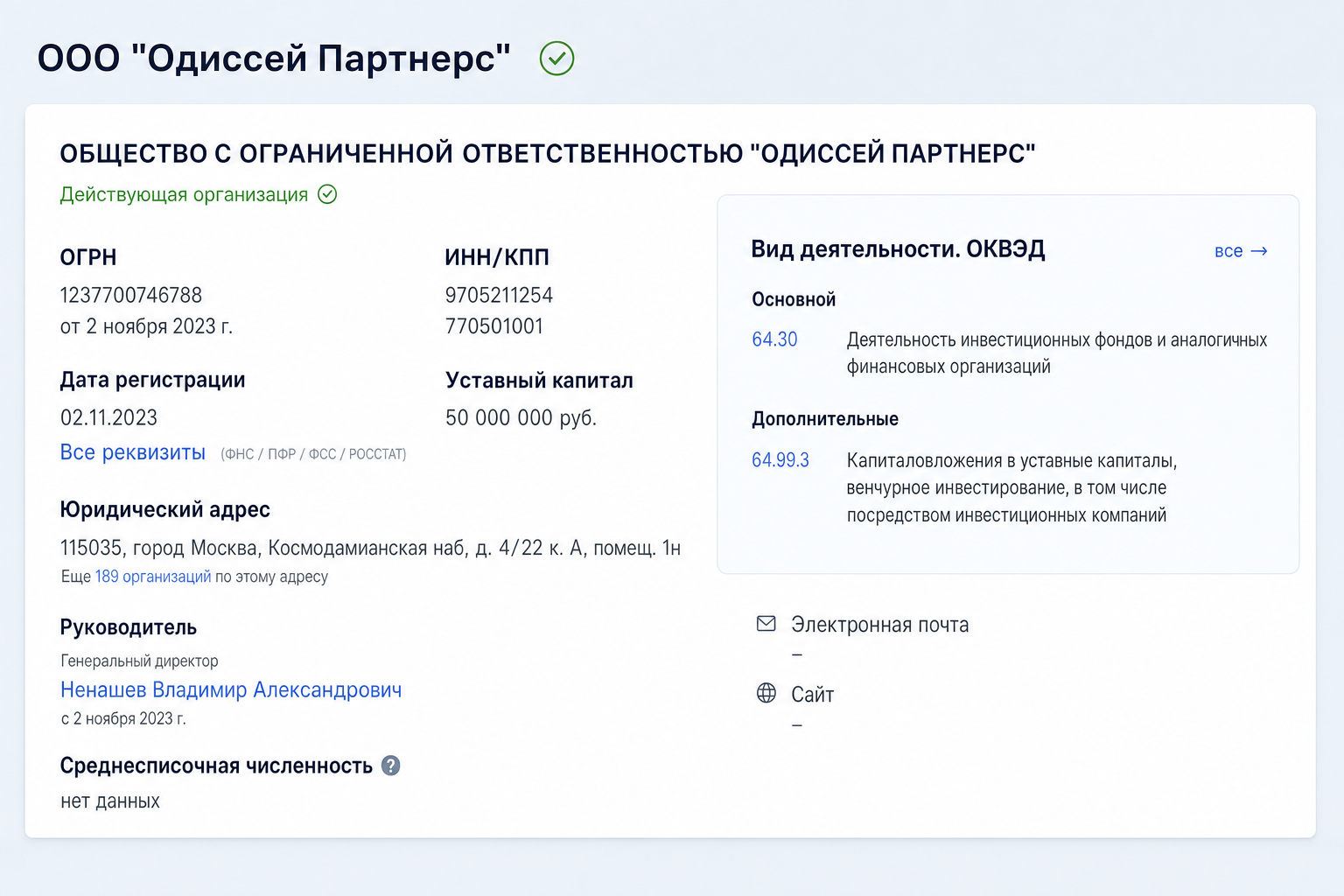Screen dimensions: 1344x896
Task: Click the globe icon next to Сайт
Action: (766, 693)
